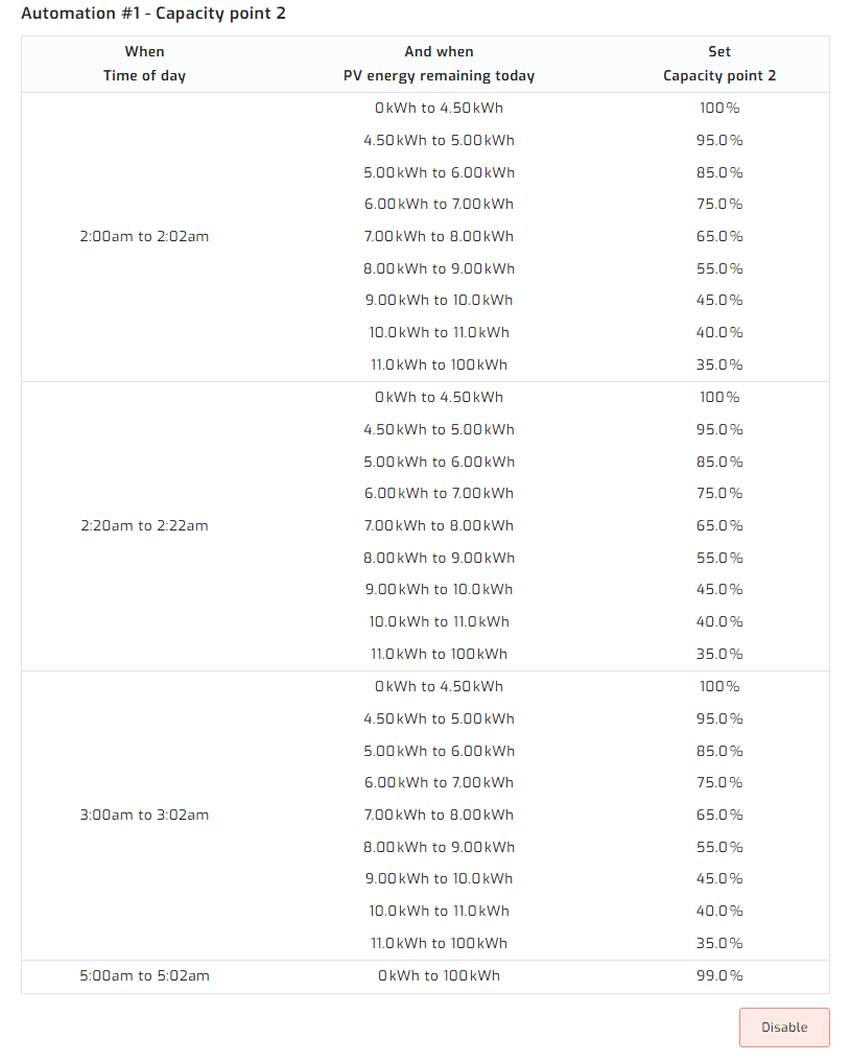Image resolution: width=850 pixels, height=1063 pixels.
Task: Click 40.0% in the 2:00am time block
Action: click(x=719, y=333)
